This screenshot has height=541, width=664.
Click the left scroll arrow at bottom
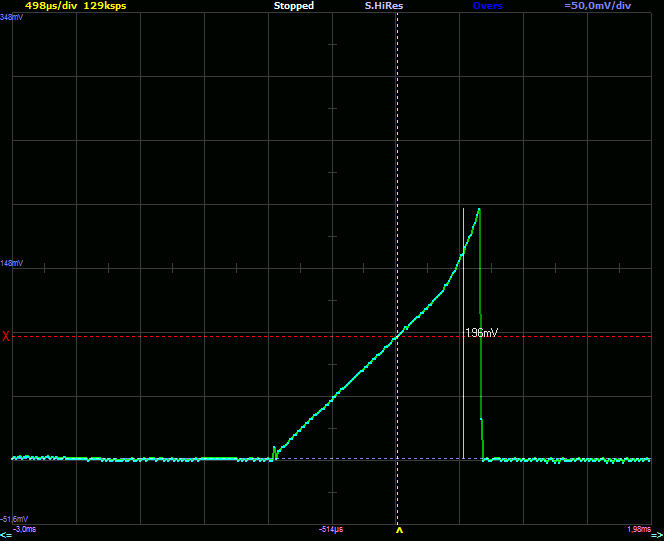point(5,535)
